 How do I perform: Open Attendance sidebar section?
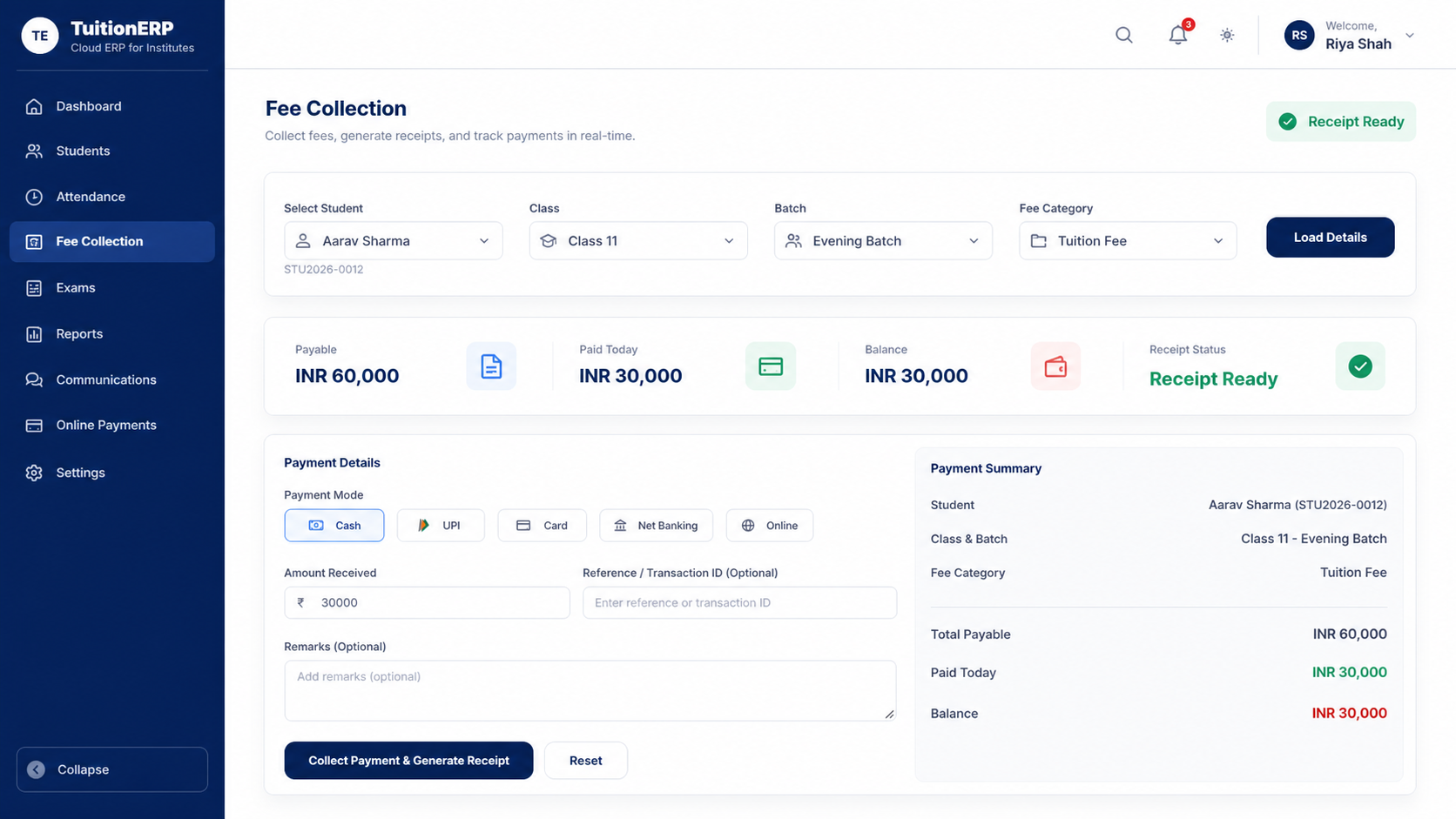pos(112,197)
